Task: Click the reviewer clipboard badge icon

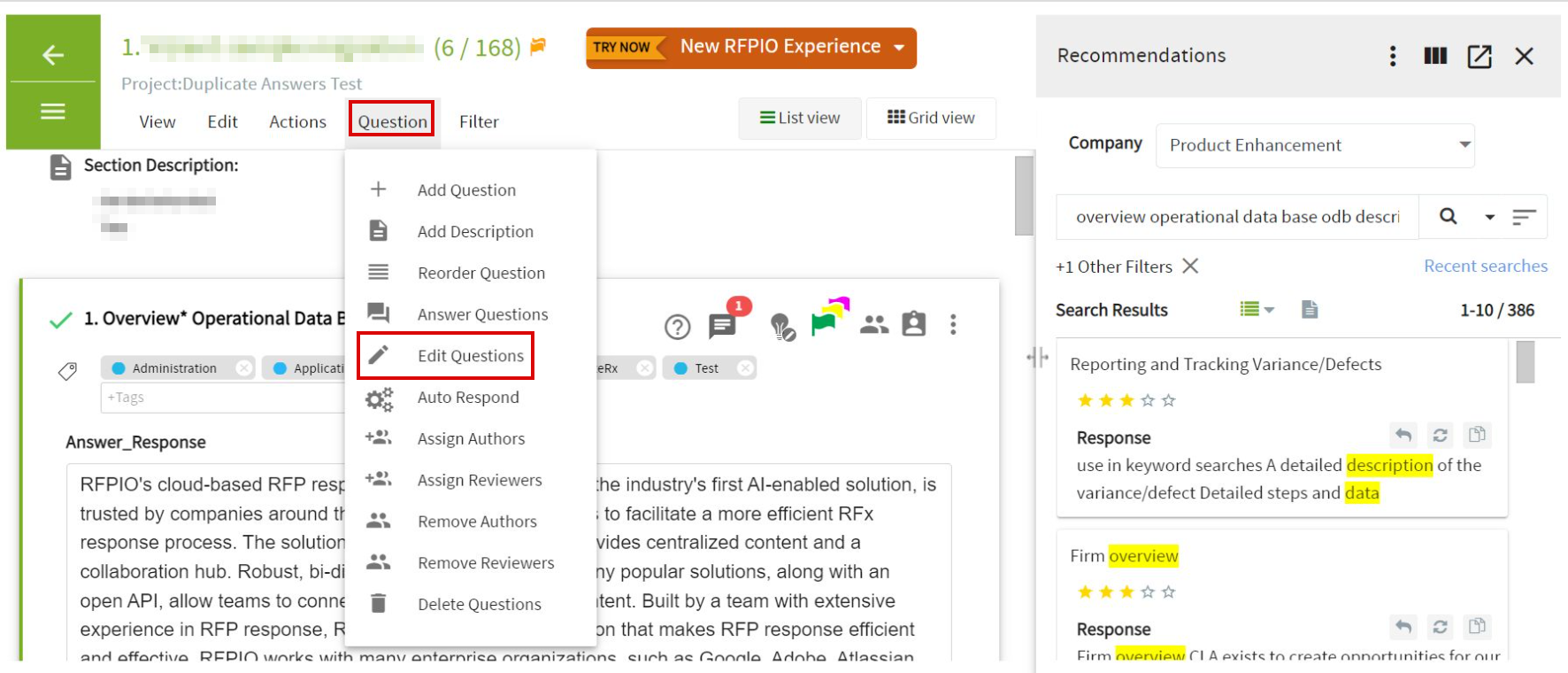Action: [x=914, y=324]
